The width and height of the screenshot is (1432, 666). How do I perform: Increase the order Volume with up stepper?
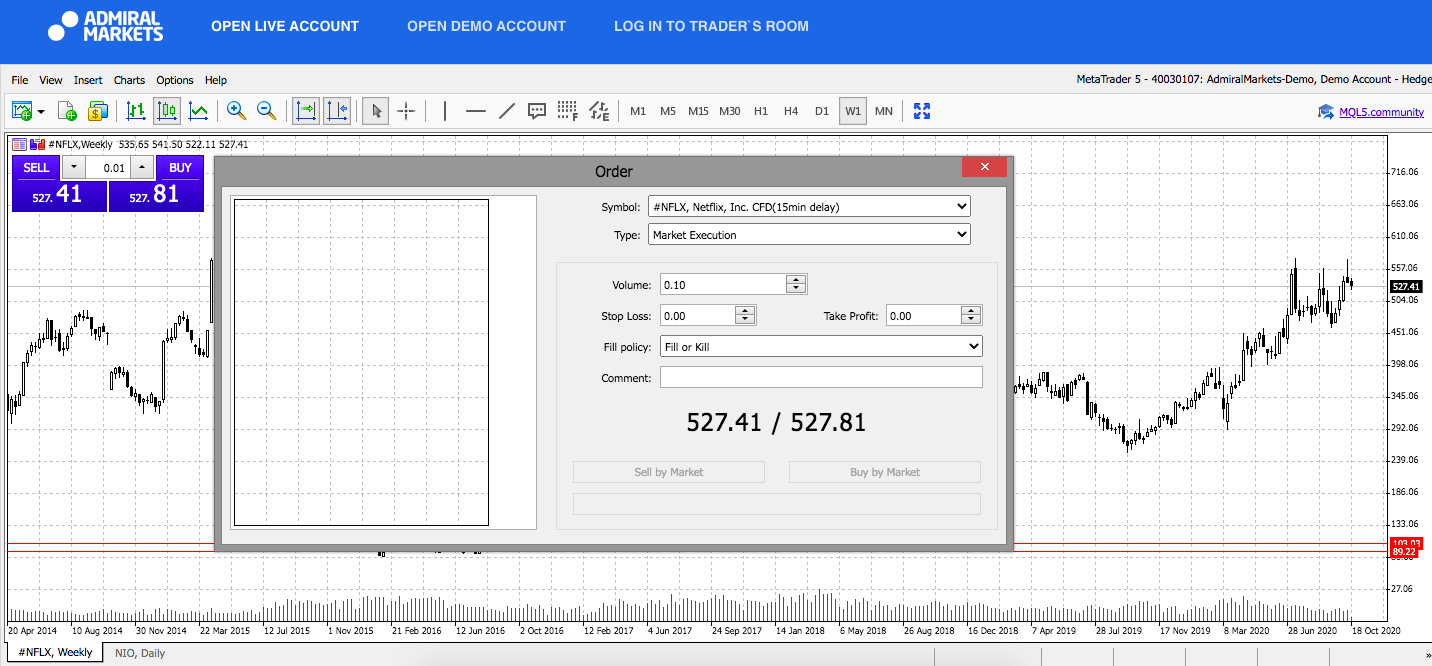tap(796, 280)
